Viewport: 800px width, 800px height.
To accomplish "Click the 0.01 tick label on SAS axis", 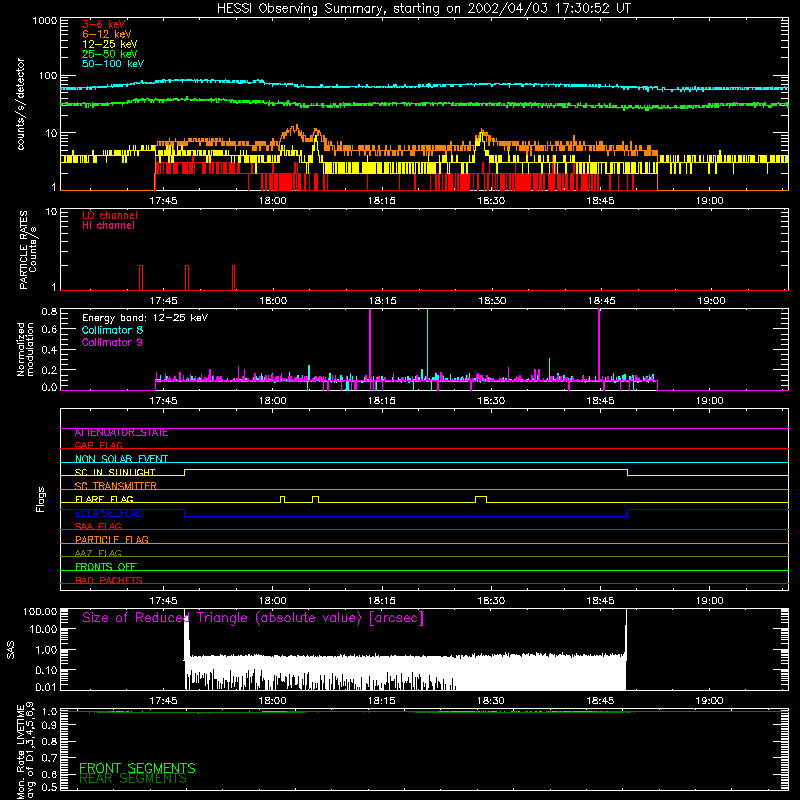I will [46, 687].
